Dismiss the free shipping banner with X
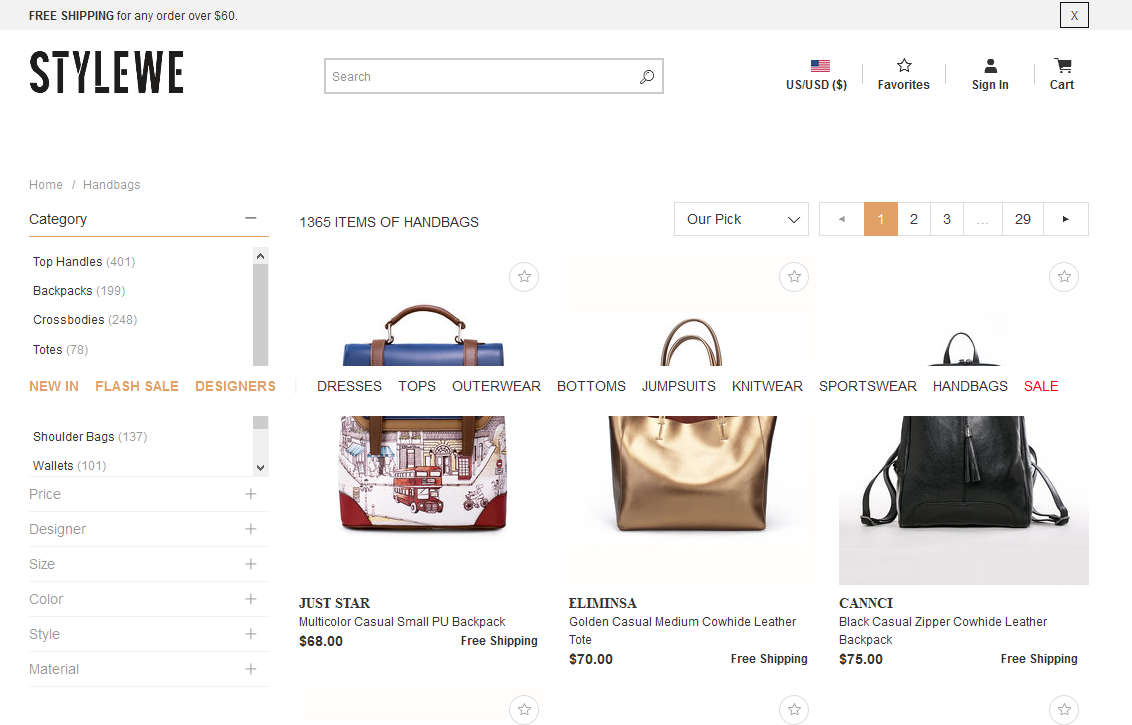The width and height of the screenshot is (1132, 725). click(x=1074, y=15)
